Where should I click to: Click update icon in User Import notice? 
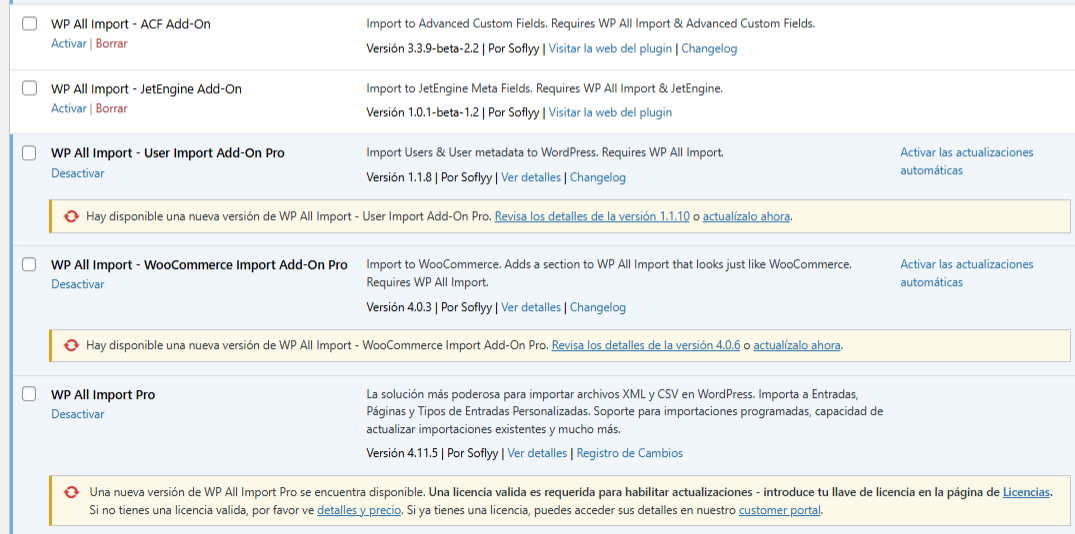click(x=71, y=216)
